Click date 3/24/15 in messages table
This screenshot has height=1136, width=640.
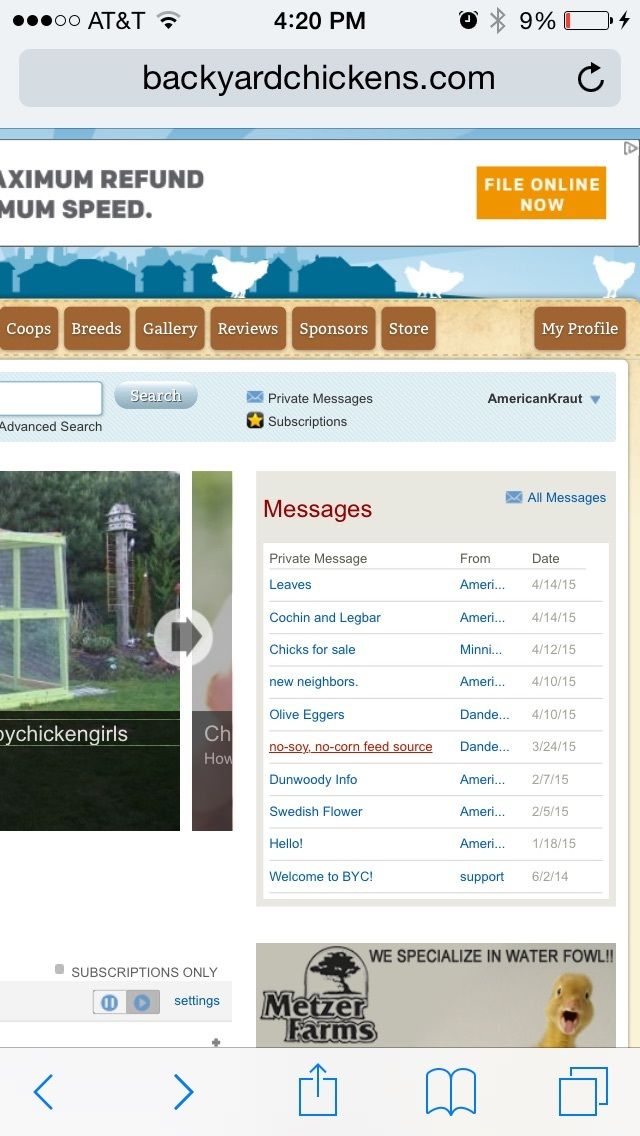click(x=554, y=746)
